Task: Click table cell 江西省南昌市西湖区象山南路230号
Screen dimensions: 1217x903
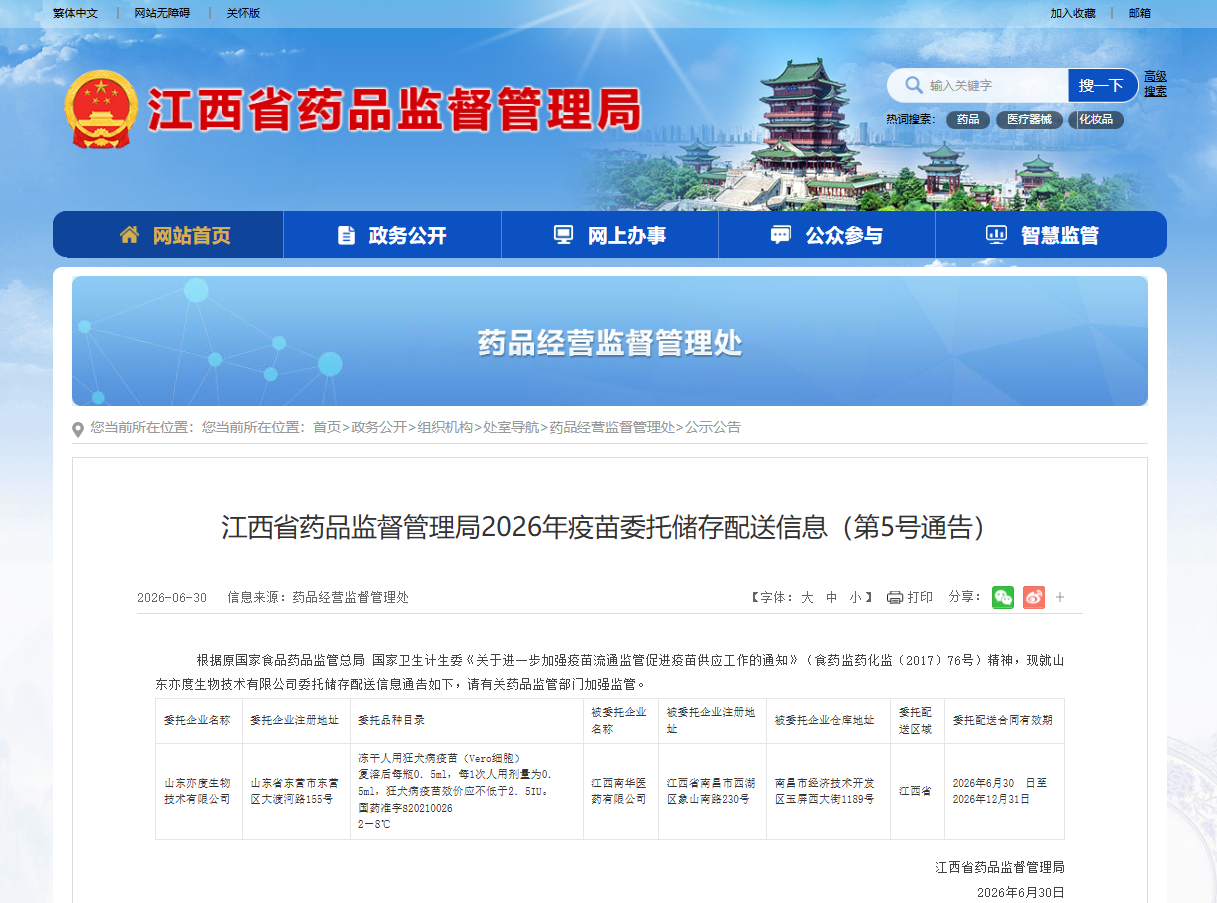Action: (x=712, y=791)
